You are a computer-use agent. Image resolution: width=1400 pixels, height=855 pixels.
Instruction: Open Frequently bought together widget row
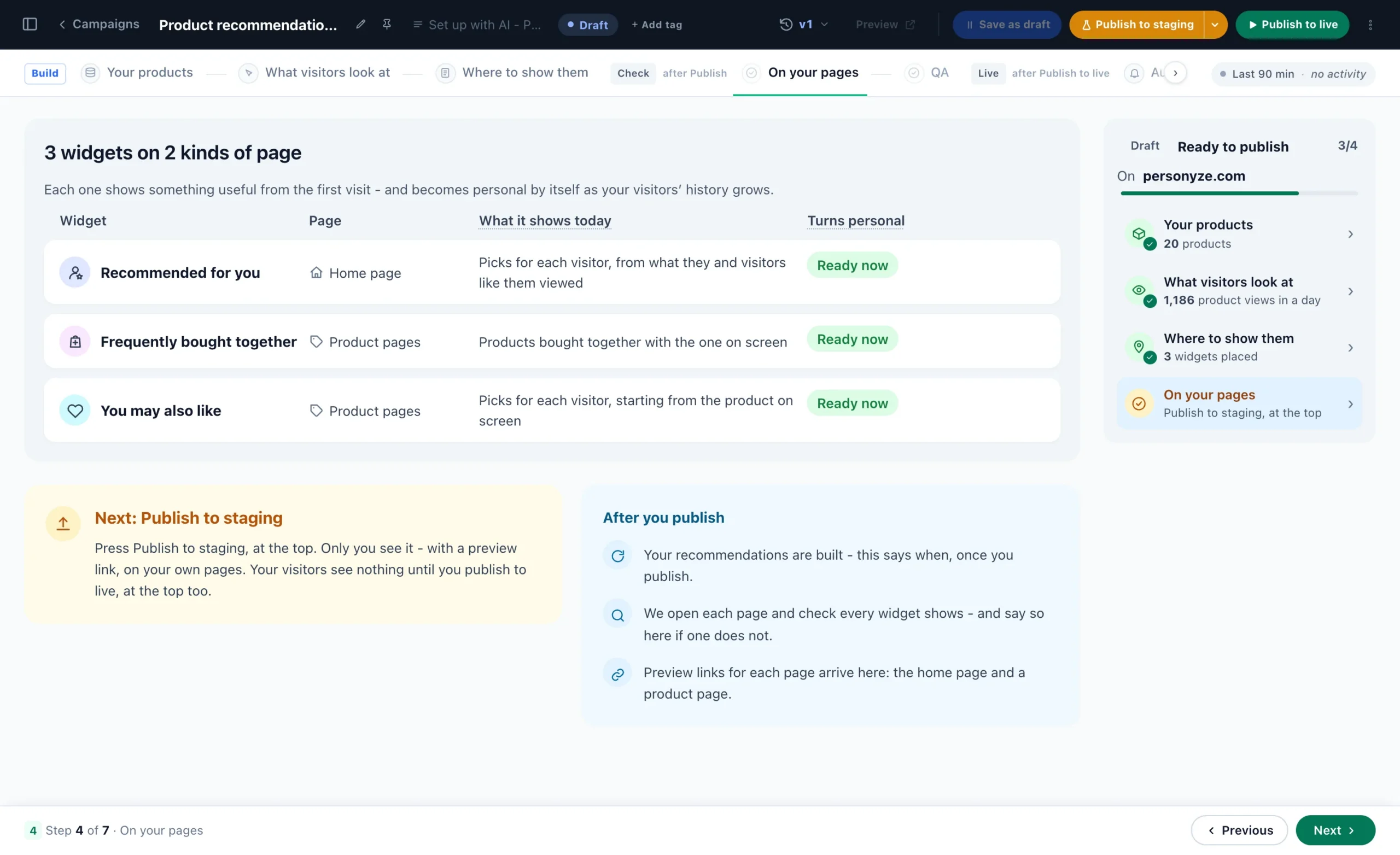pos(552,342)
